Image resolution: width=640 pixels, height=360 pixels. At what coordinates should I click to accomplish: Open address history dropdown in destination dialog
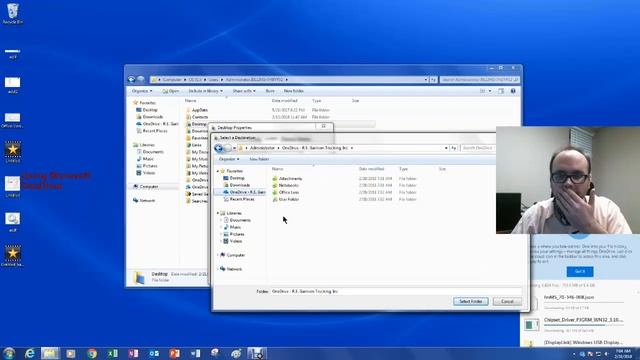(446, 148)
